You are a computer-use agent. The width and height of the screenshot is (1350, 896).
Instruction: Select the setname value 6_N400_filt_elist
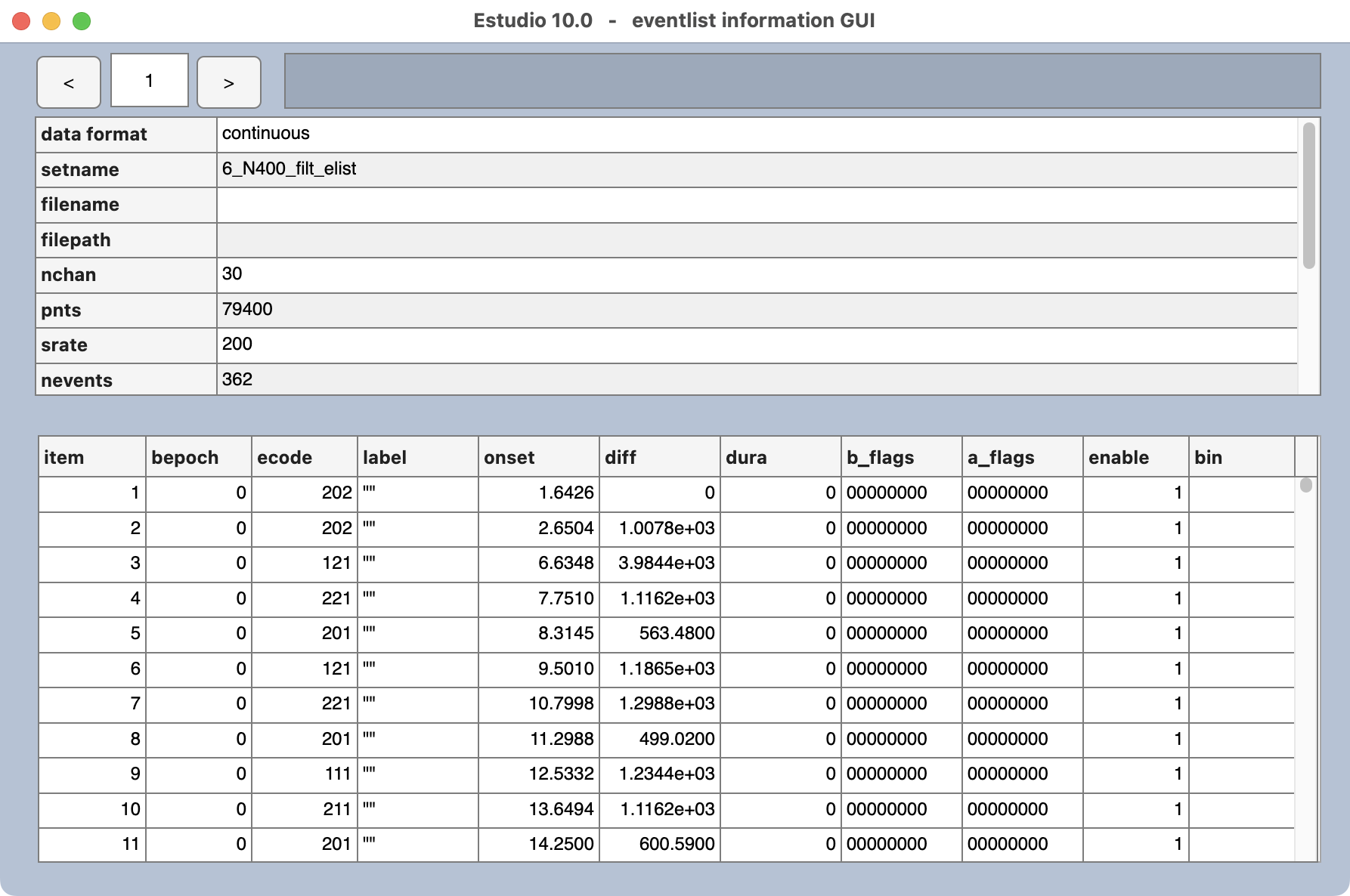757,169
